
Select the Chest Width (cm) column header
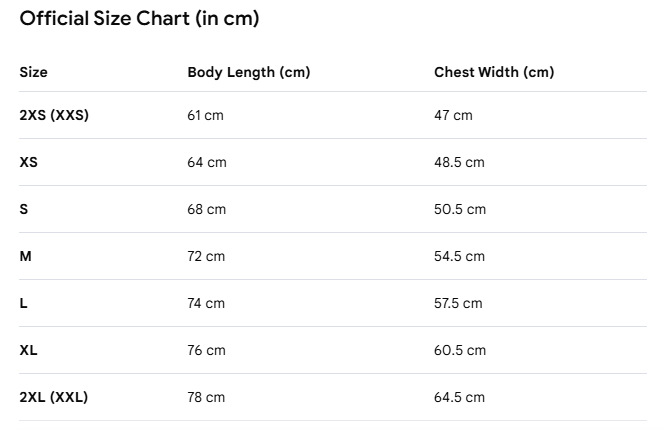(x=494, y=73)
